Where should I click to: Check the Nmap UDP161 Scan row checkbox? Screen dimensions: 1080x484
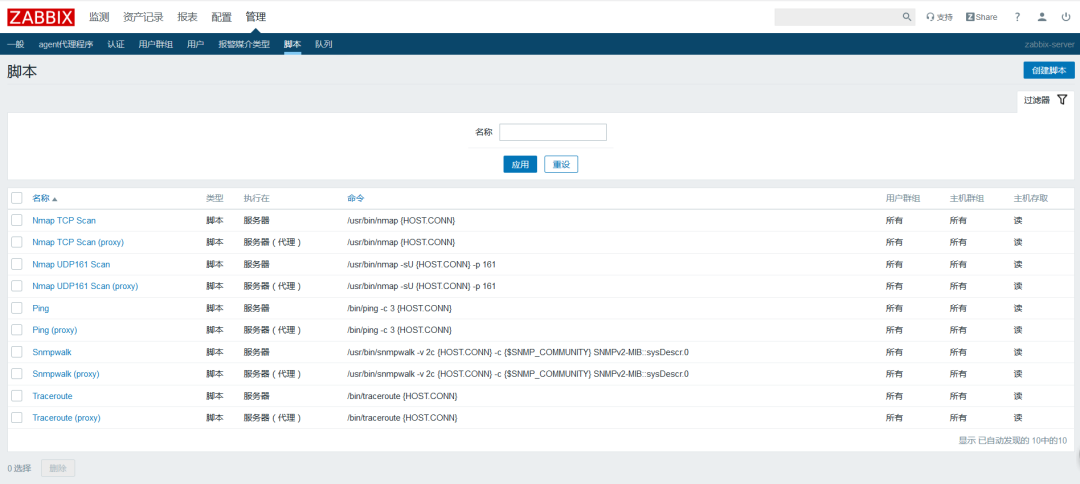click(x=17, y=264)
